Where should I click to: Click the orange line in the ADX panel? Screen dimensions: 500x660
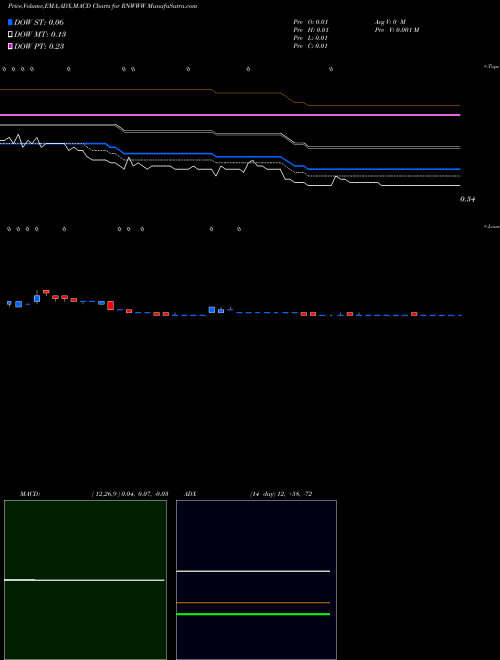click(x=253, y=603)
